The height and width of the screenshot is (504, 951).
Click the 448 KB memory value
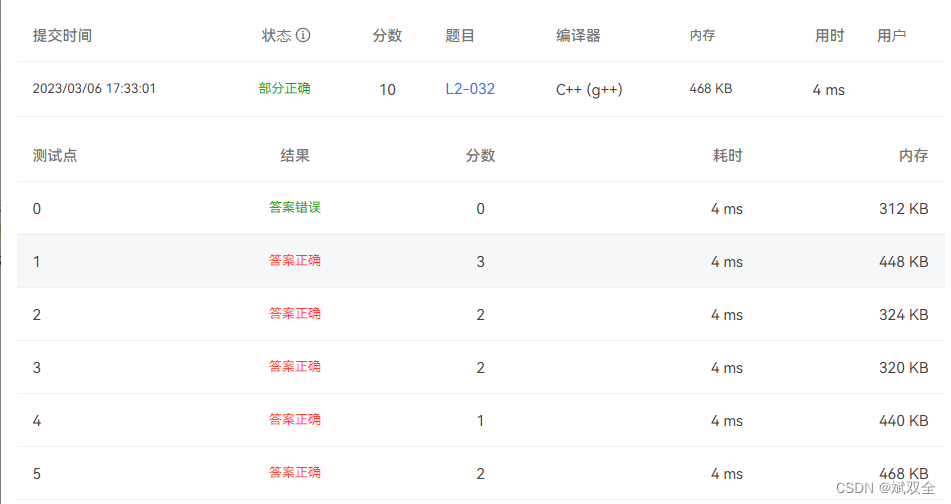(904, 261)
